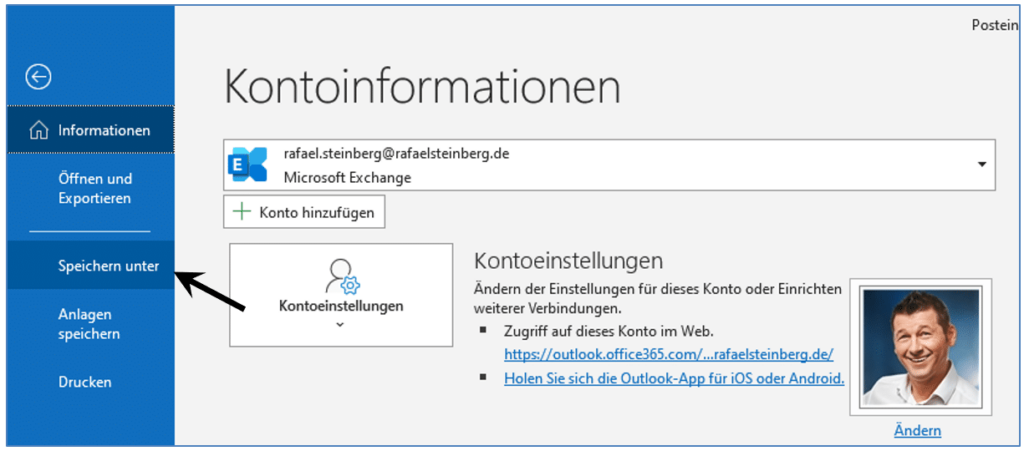Follow the Outlook-App für iOS oder Android link
1024x451 pixels.
coord(675,378)
